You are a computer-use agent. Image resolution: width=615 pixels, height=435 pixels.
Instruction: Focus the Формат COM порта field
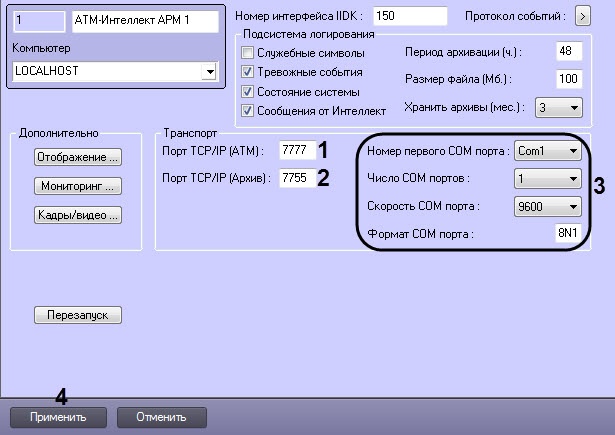coord(567,234)
